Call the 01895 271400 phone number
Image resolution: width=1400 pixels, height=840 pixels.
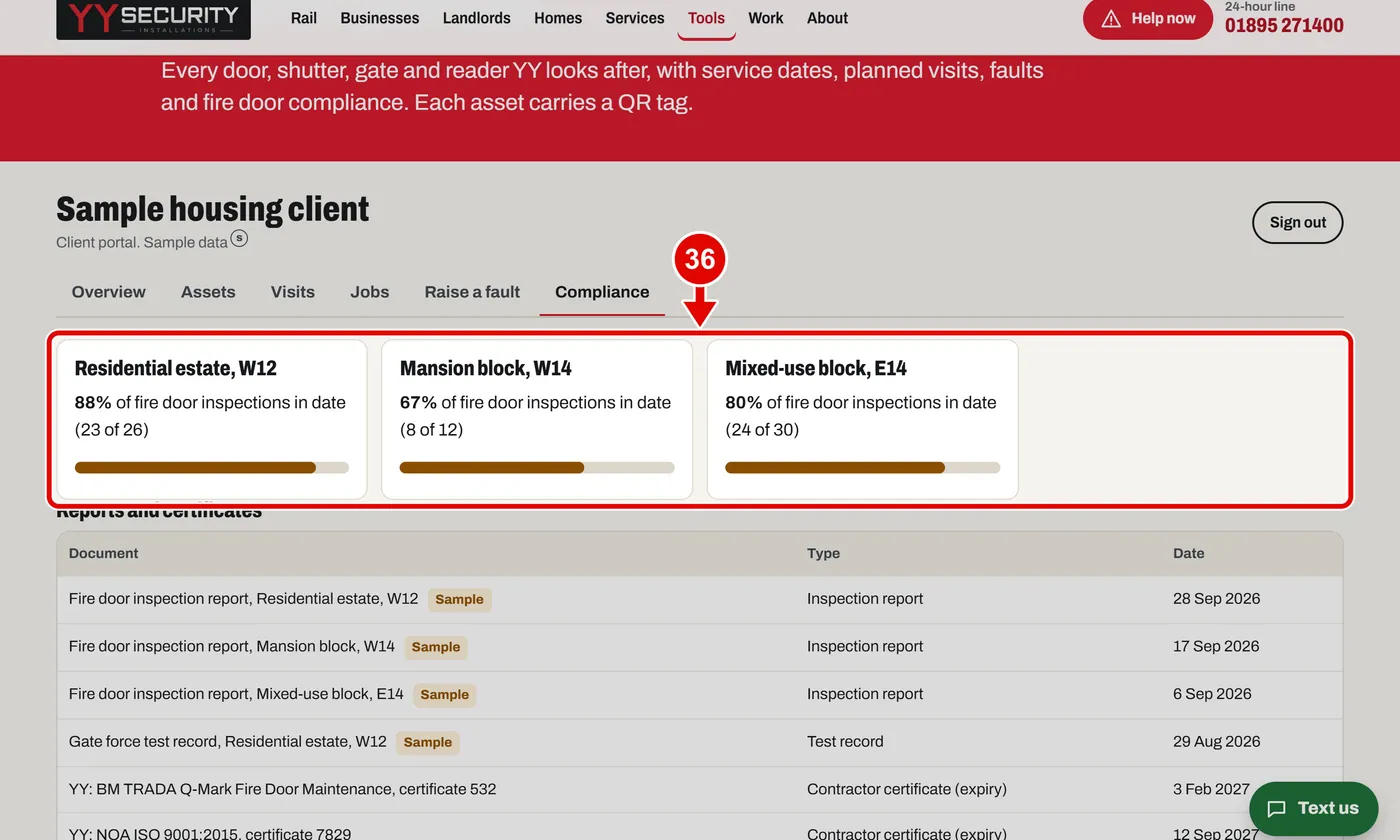(x=1284, y=25)
